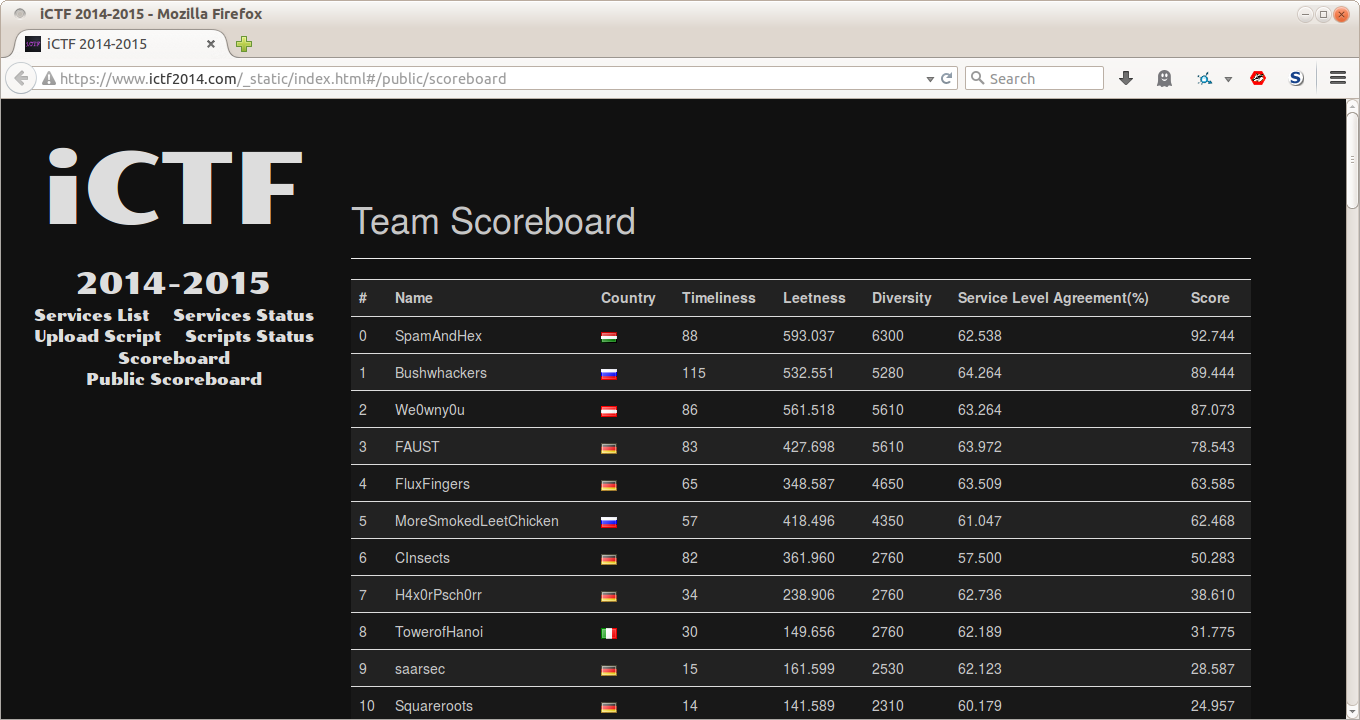The width and height of the screenshot is (1360, 720).
Task: Open the URL history dropdown arrow
Action: [929, 79]
